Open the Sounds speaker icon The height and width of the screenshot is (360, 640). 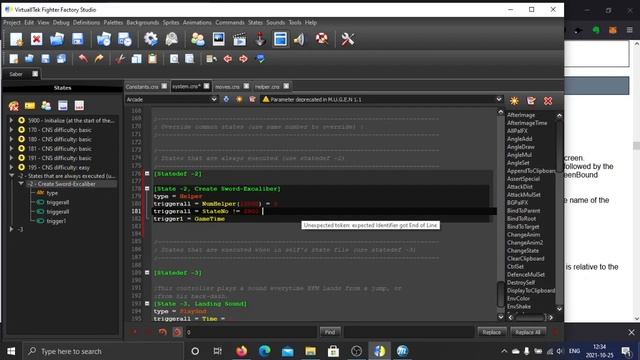click(x=300, y=39)
